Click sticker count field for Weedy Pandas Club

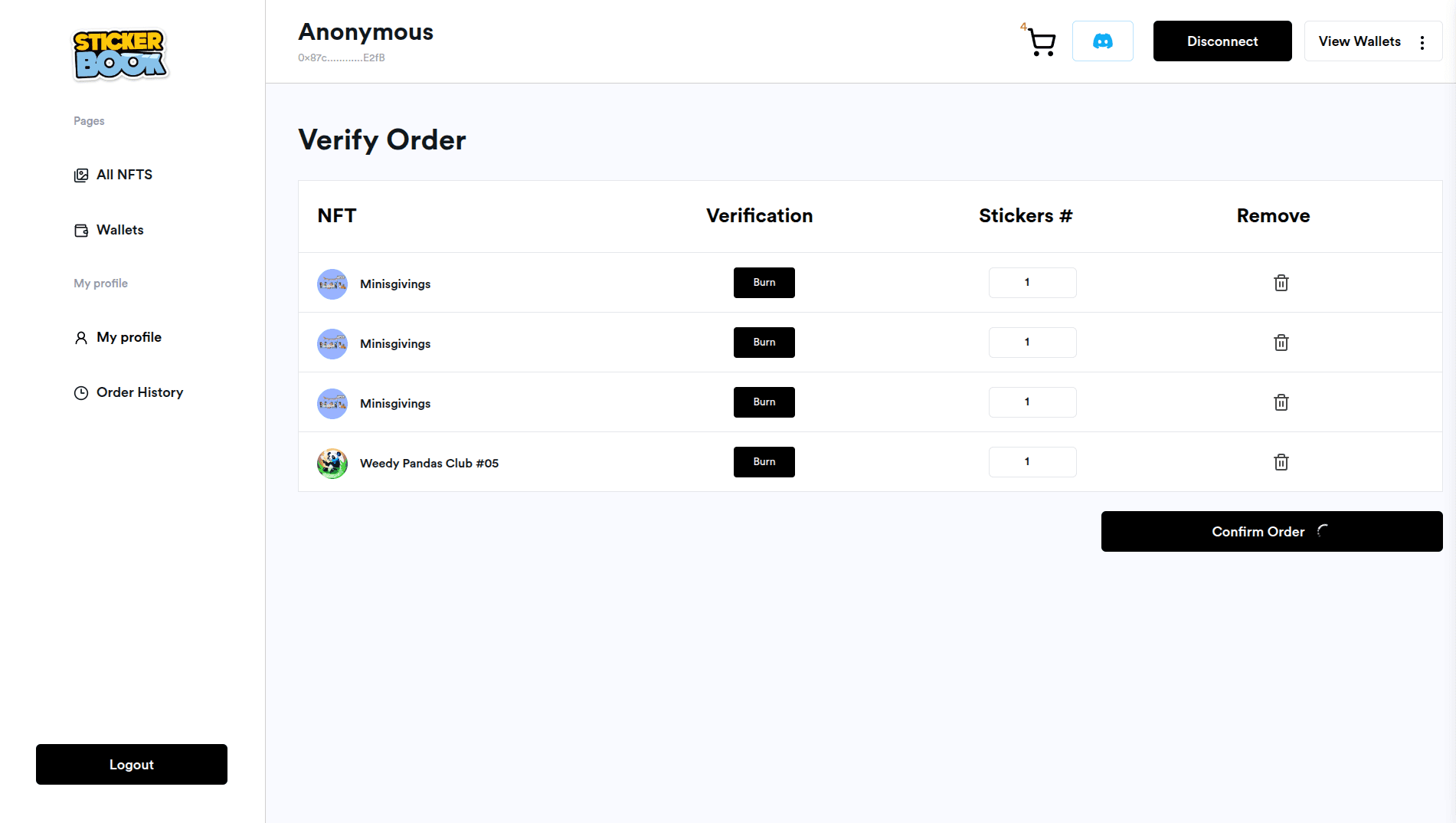pyautogui.click(x=1032, y=462)
